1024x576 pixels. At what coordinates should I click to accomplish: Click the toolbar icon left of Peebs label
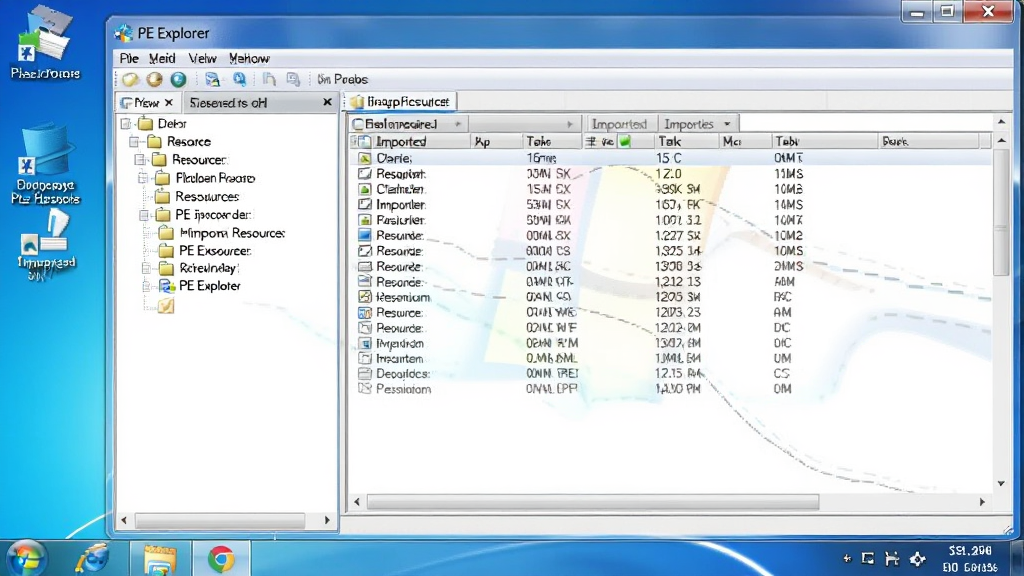coord(293,80)
